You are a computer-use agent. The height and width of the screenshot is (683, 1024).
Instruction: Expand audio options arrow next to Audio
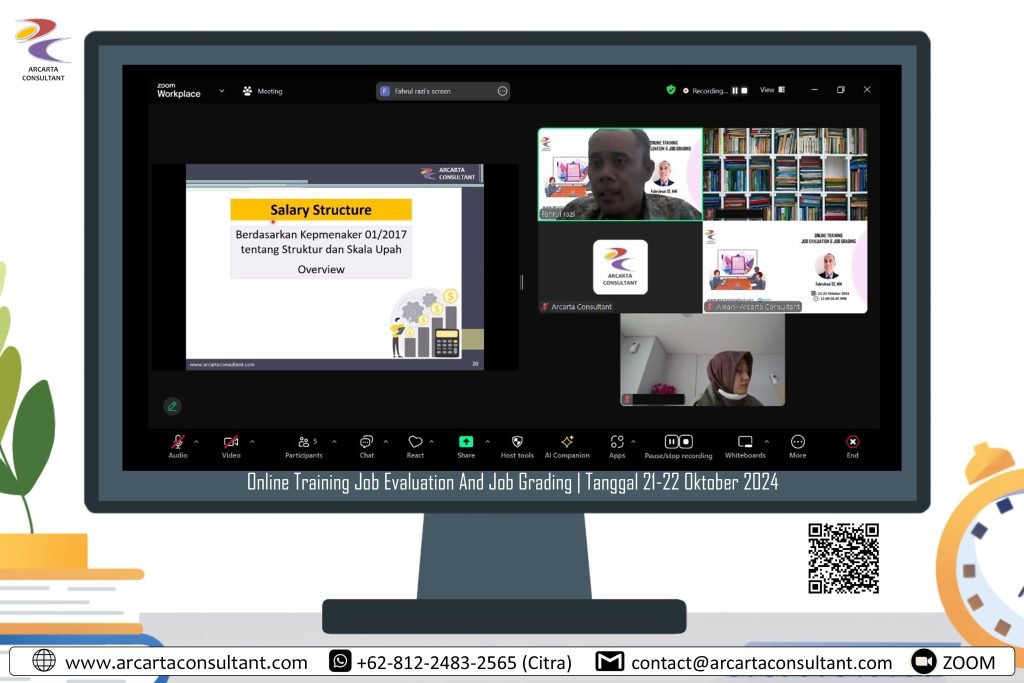[x=196, y=441]
